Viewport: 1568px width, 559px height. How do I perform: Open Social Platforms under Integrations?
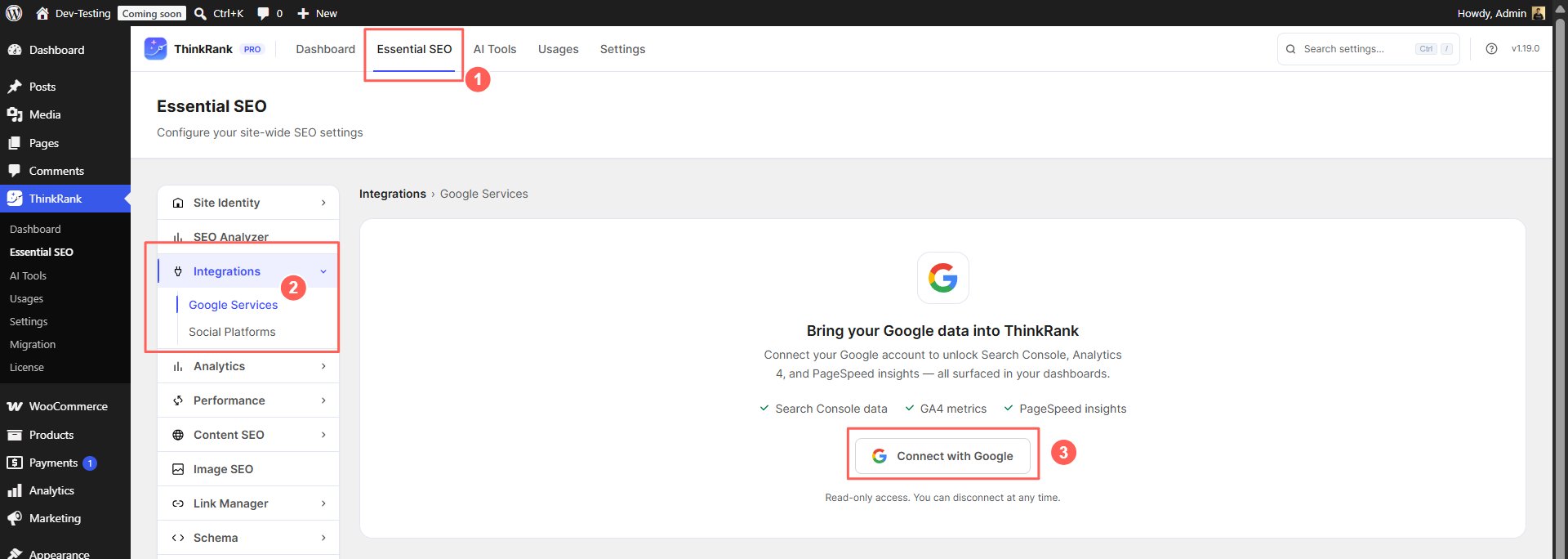tap(232, 332)
